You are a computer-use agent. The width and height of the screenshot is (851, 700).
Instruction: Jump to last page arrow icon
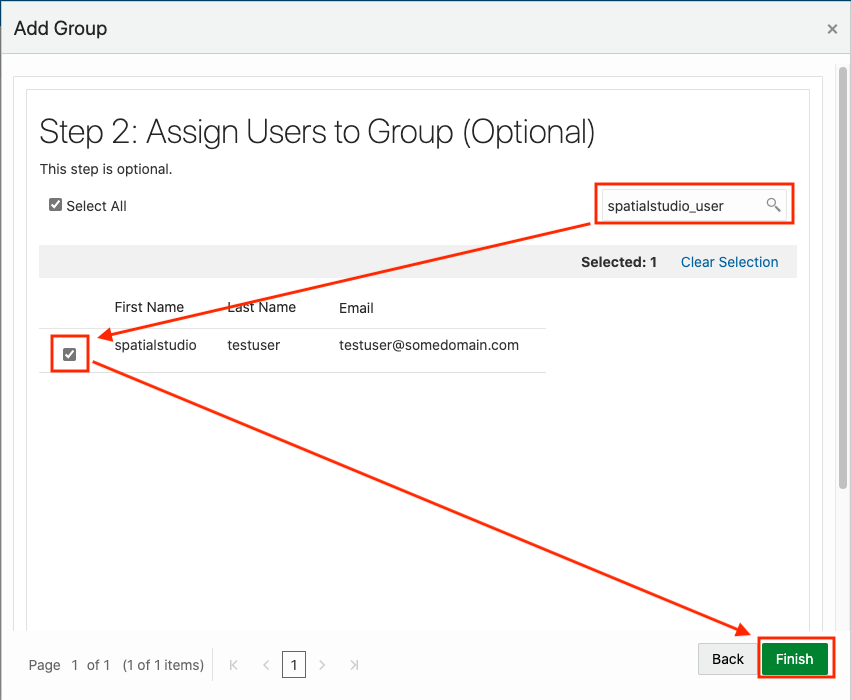coord(354,665)
